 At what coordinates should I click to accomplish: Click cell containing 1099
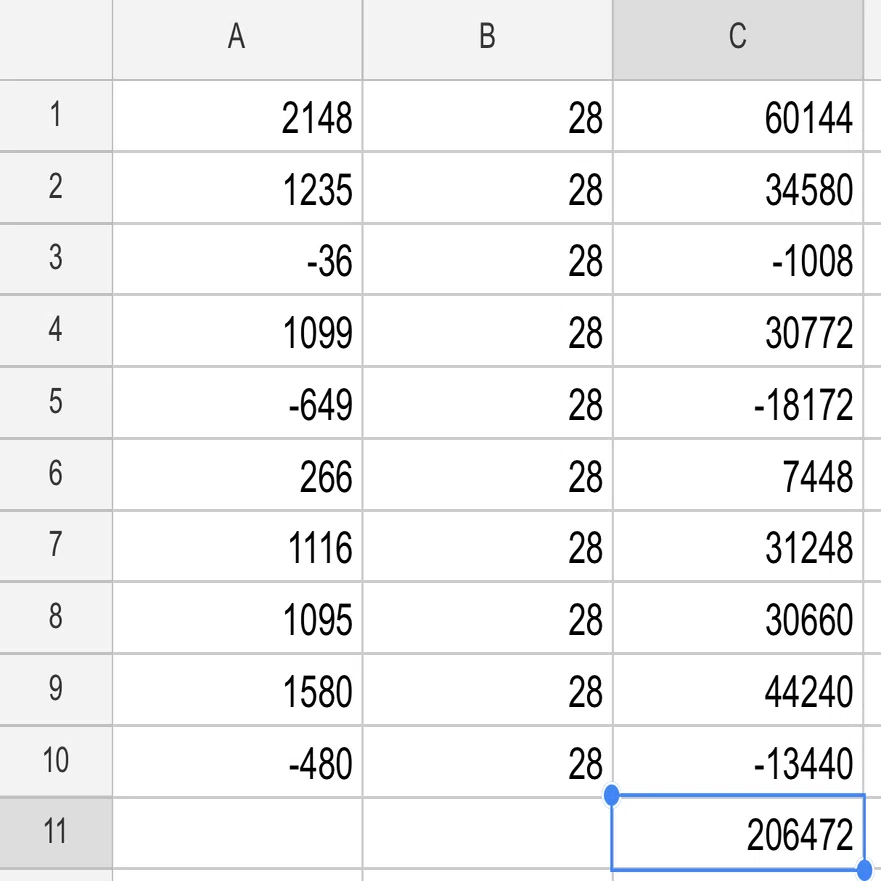pyautogui.click(x=237, y=330)
